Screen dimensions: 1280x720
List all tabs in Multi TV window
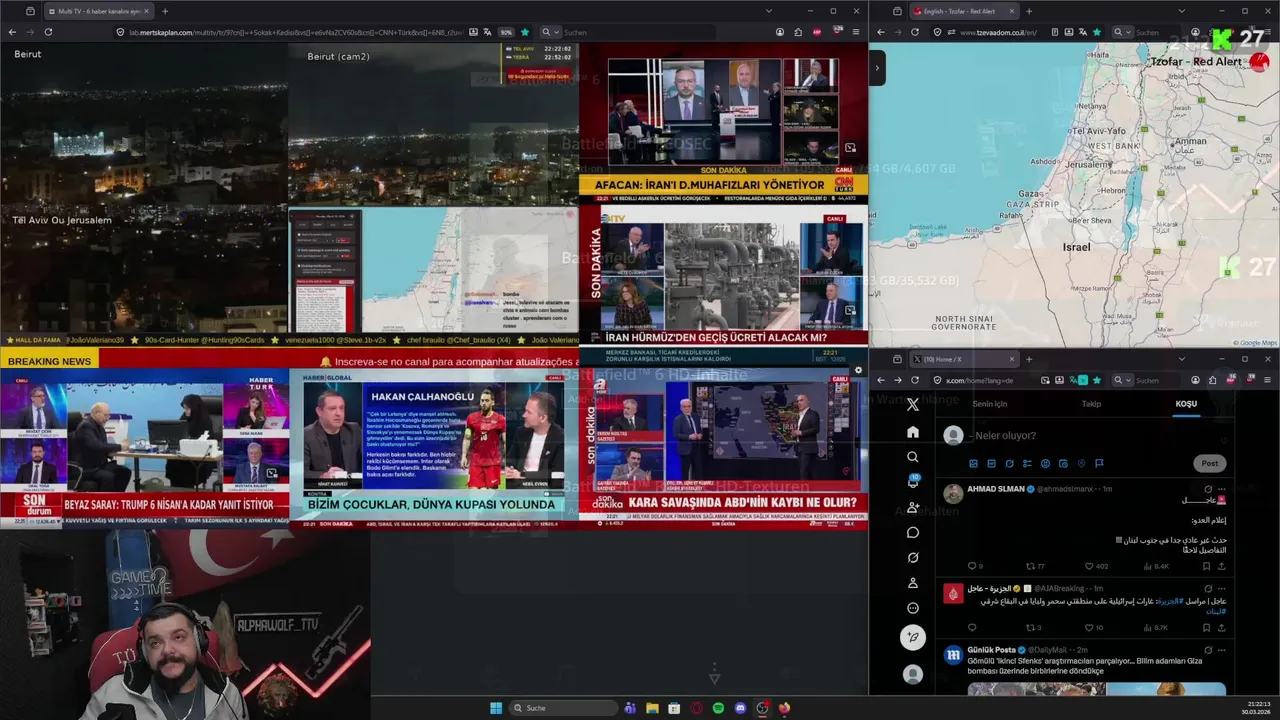click(768, 11)
